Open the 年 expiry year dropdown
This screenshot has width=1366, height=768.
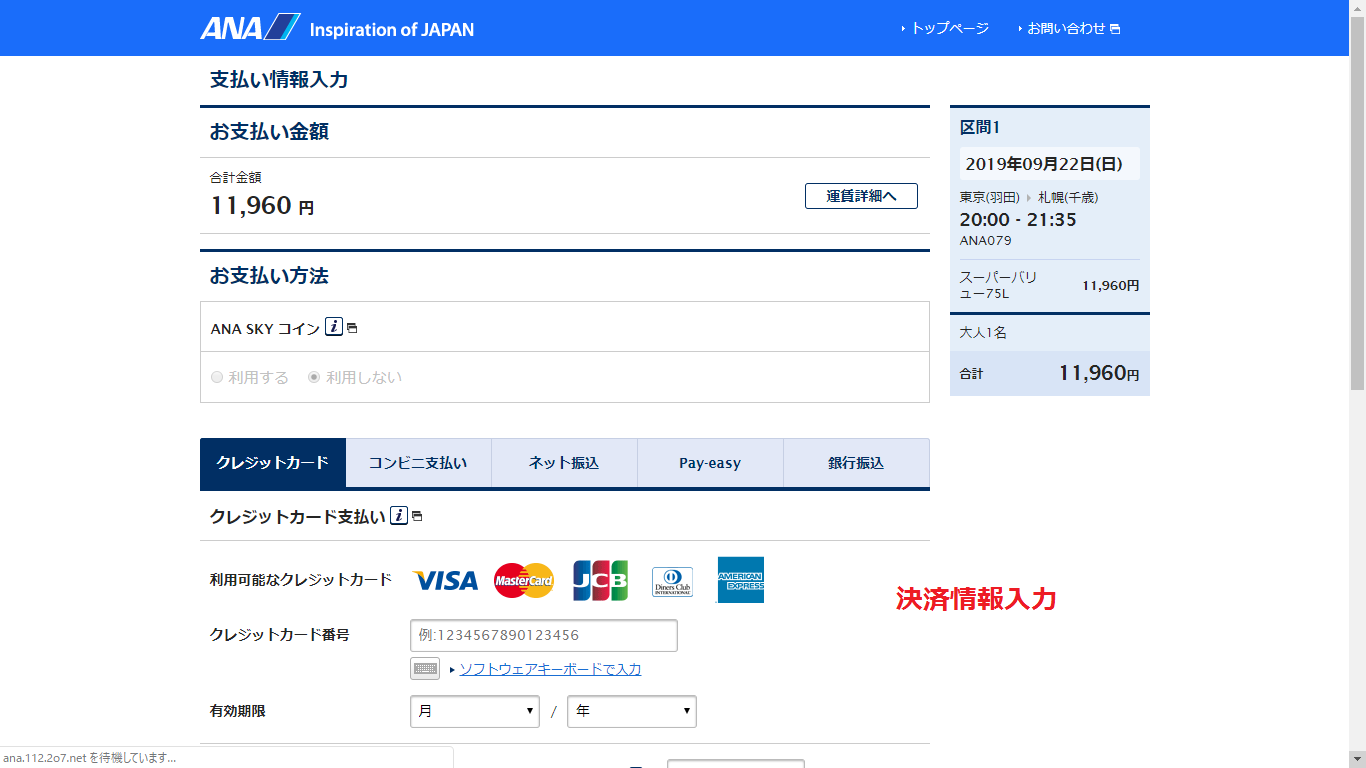(632, 711)
